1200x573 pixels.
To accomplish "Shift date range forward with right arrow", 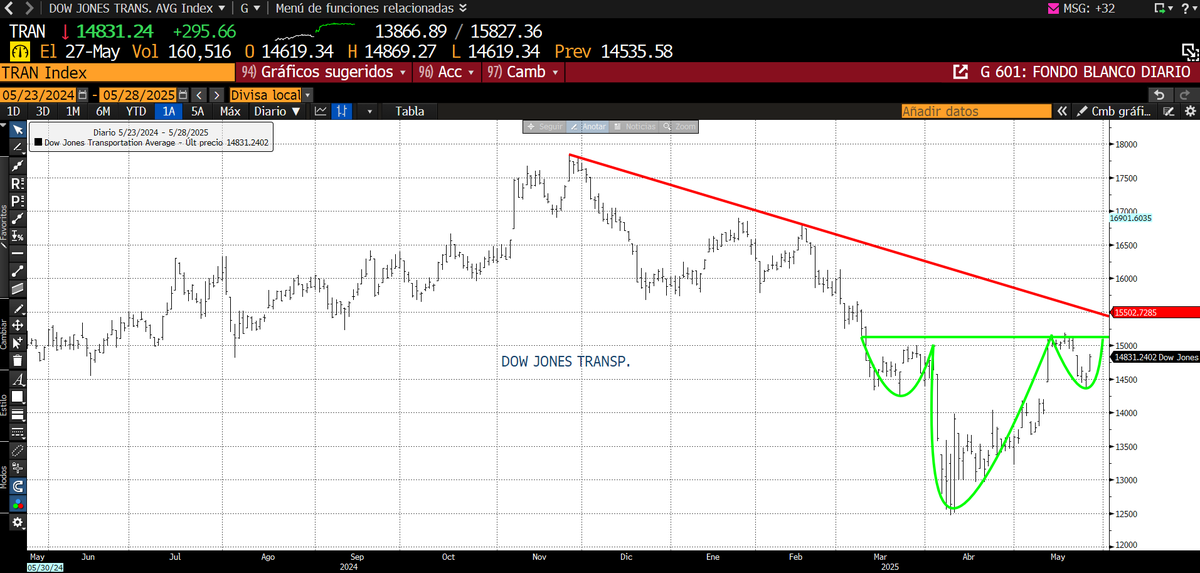I will pos(217,95).
